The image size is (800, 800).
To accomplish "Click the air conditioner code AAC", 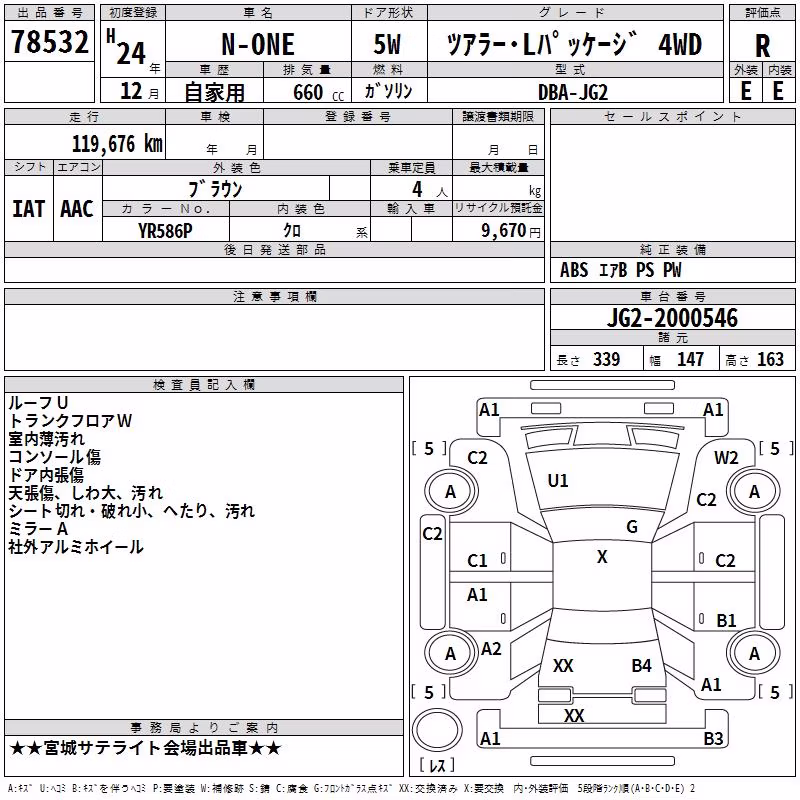I will [x=77, y=209].
